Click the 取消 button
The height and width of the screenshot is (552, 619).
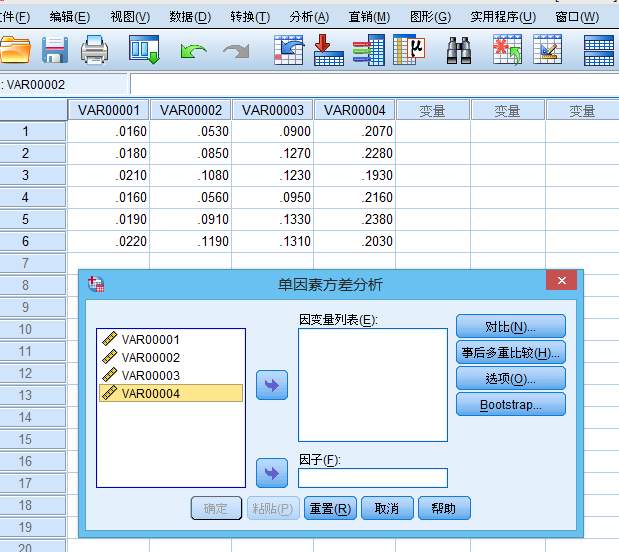coord(387,508)
